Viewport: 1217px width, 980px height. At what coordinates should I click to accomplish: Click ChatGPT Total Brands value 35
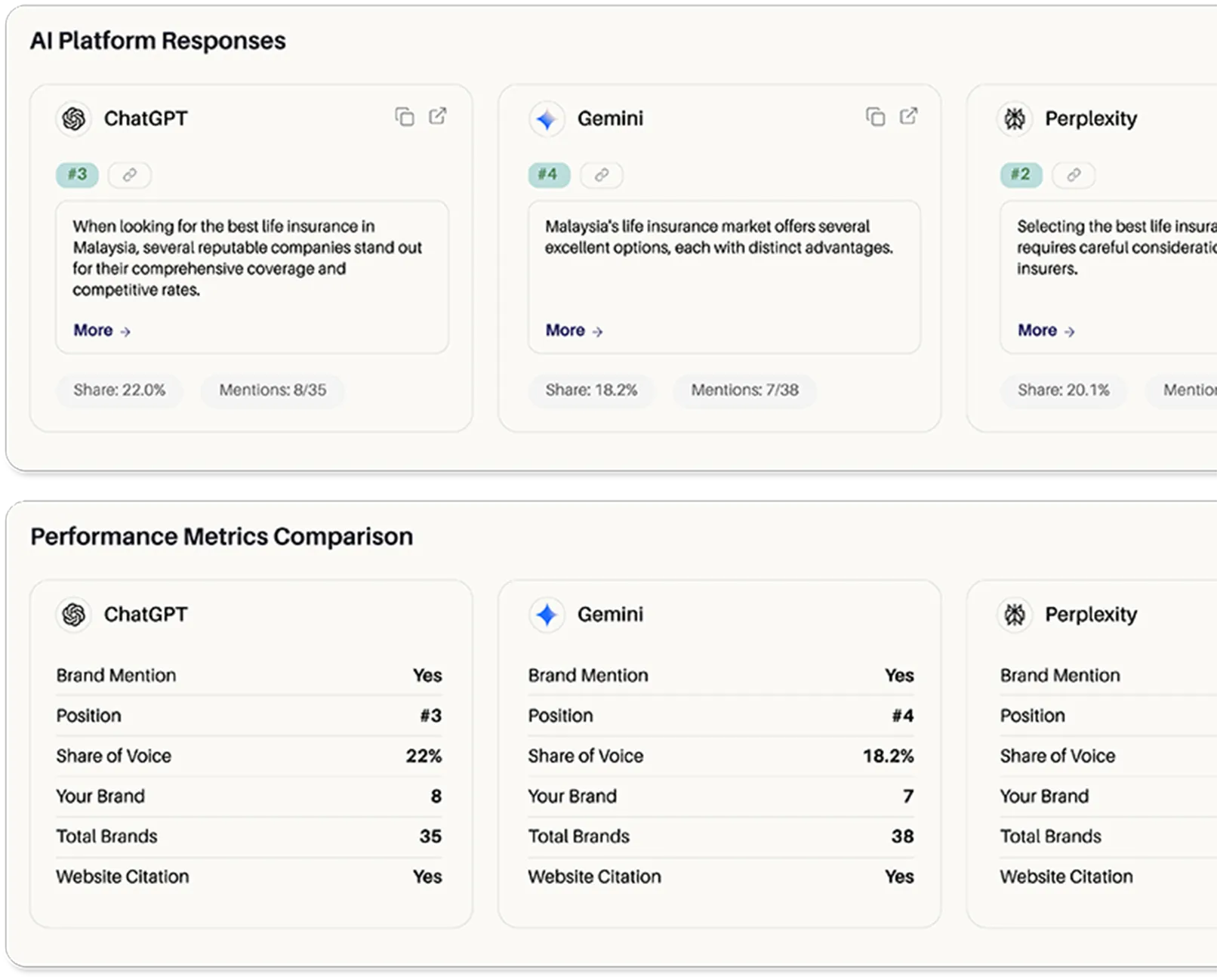pos(430,837)
